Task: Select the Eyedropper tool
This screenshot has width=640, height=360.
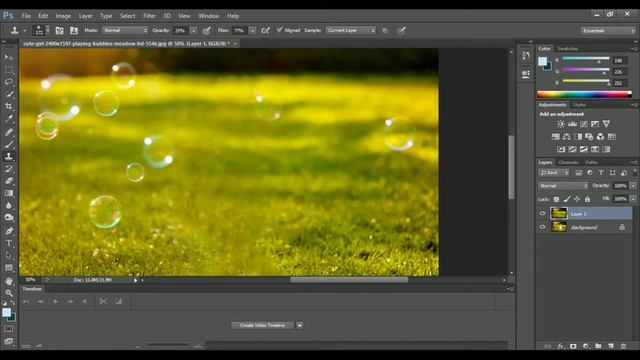Action: [9, 119]
